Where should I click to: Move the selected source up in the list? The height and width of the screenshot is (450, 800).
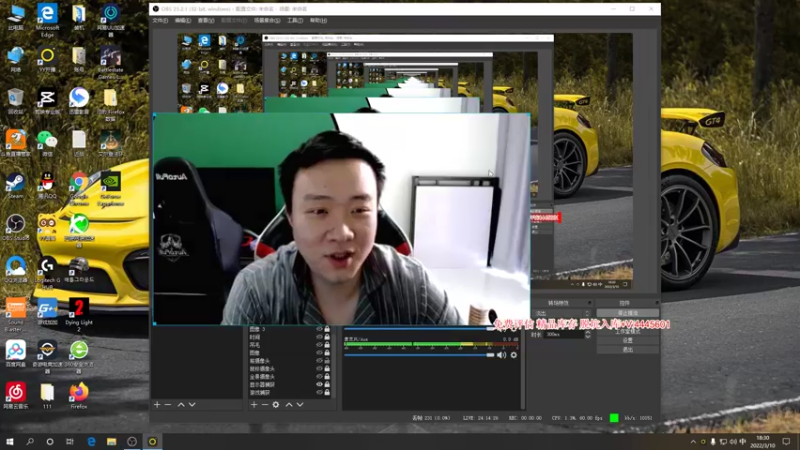[289, 405]
